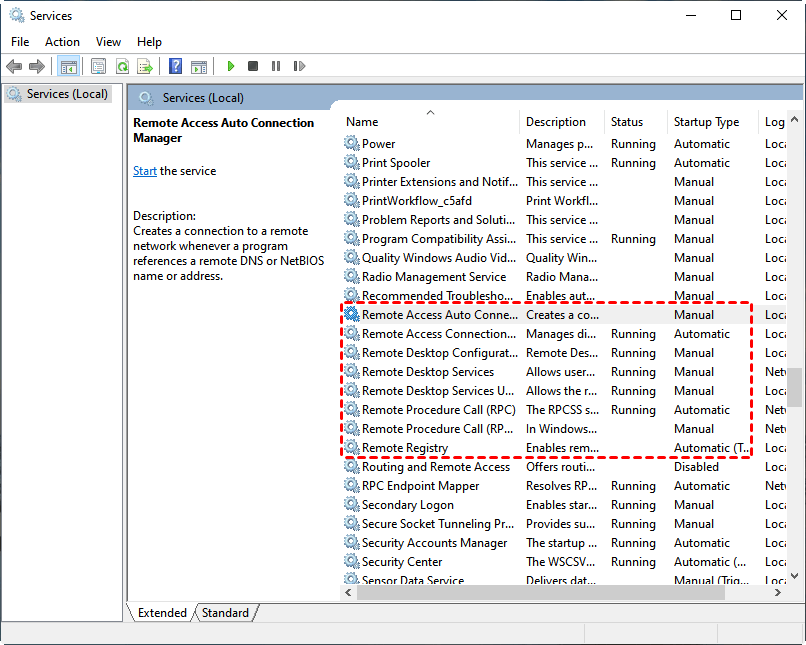Open the File menu
806x645 pixels.
pyautogui.click(x=20, y=42)
